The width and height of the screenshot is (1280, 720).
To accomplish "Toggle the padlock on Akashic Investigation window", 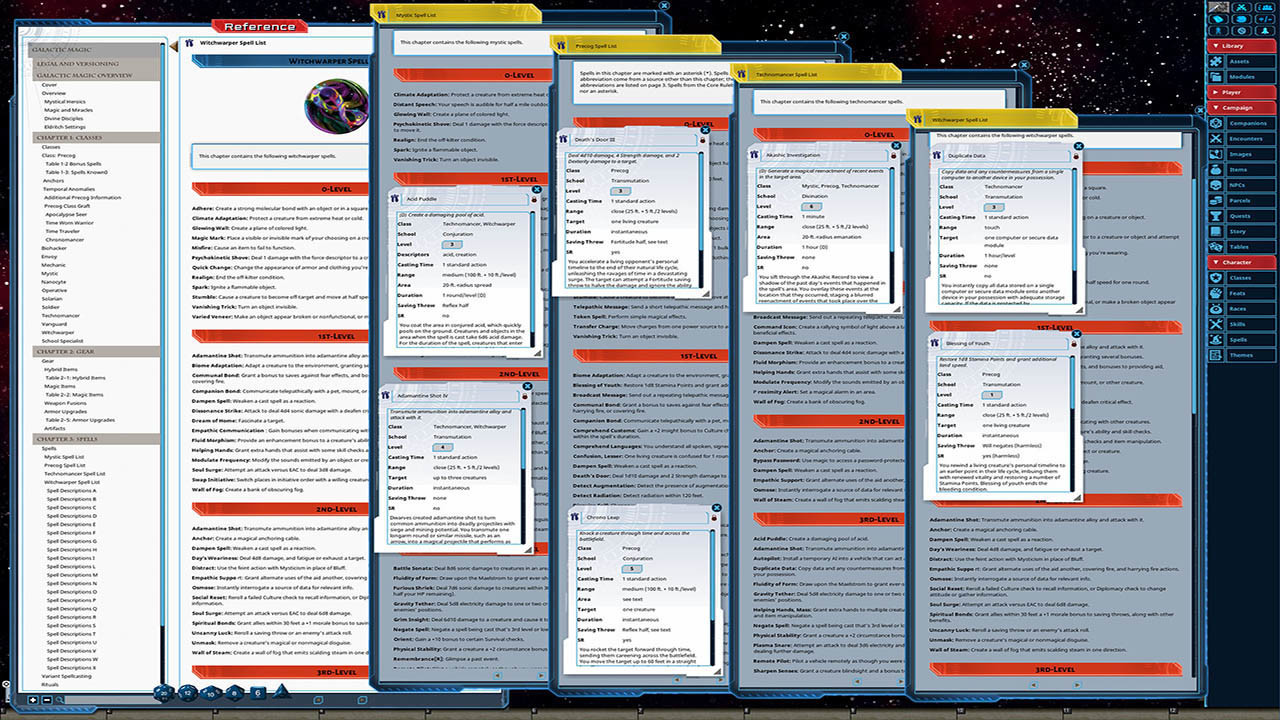I will (x=893, y=155).
